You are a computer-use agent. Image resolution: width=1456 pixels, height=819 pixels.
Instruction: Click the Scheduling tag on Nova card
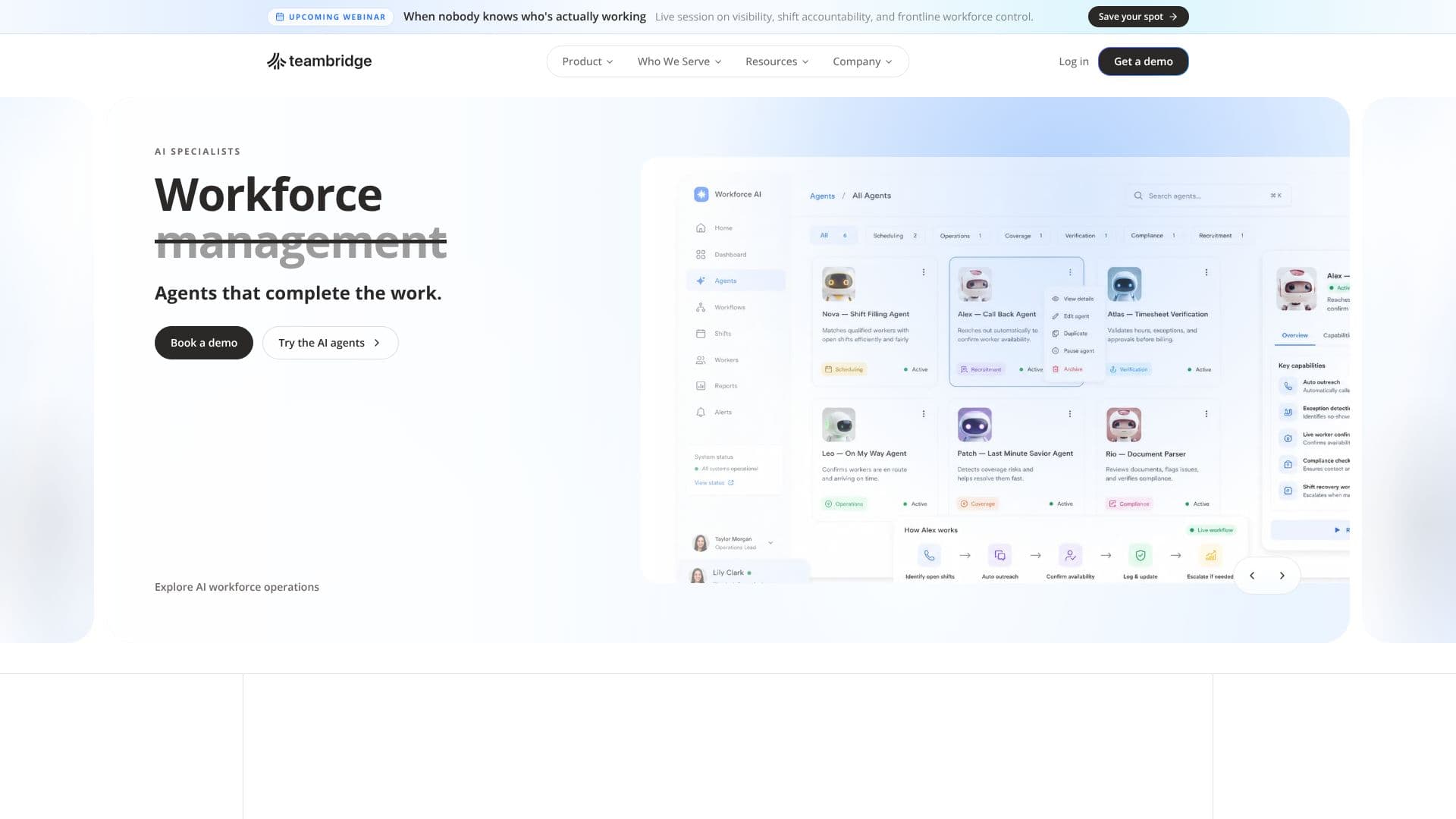[x=843, y=369]
